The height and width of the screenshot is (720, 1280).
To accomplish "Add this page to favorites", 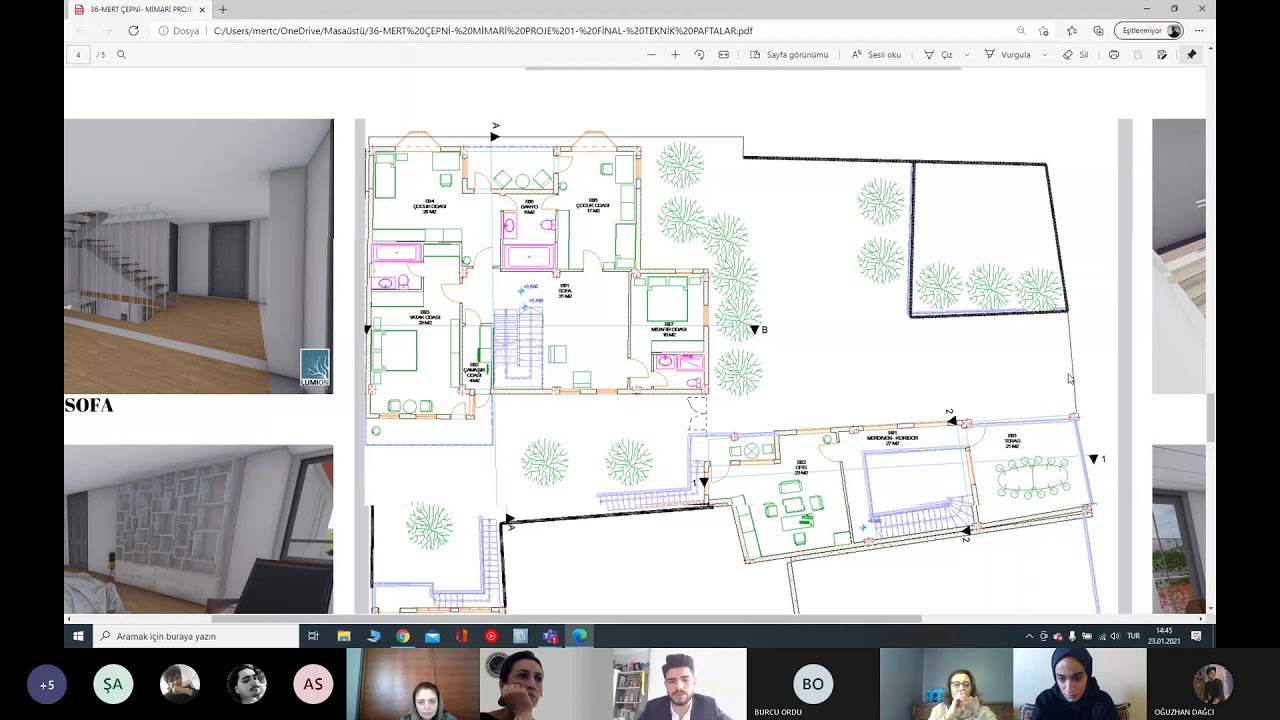I will (x=1044, y=31).
